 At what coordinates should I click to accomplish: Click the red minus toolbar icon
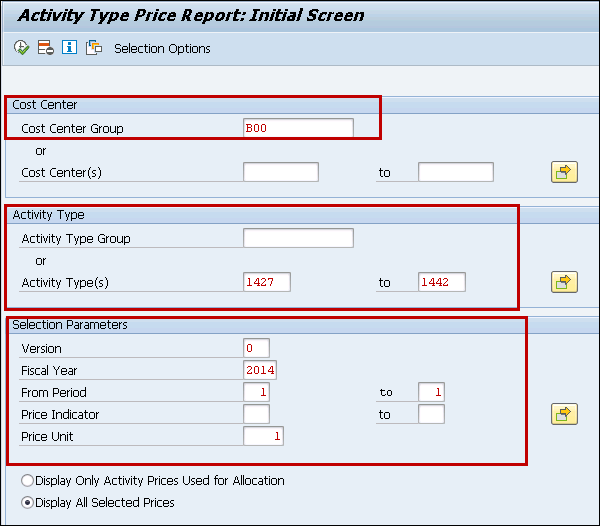(45, 48)
